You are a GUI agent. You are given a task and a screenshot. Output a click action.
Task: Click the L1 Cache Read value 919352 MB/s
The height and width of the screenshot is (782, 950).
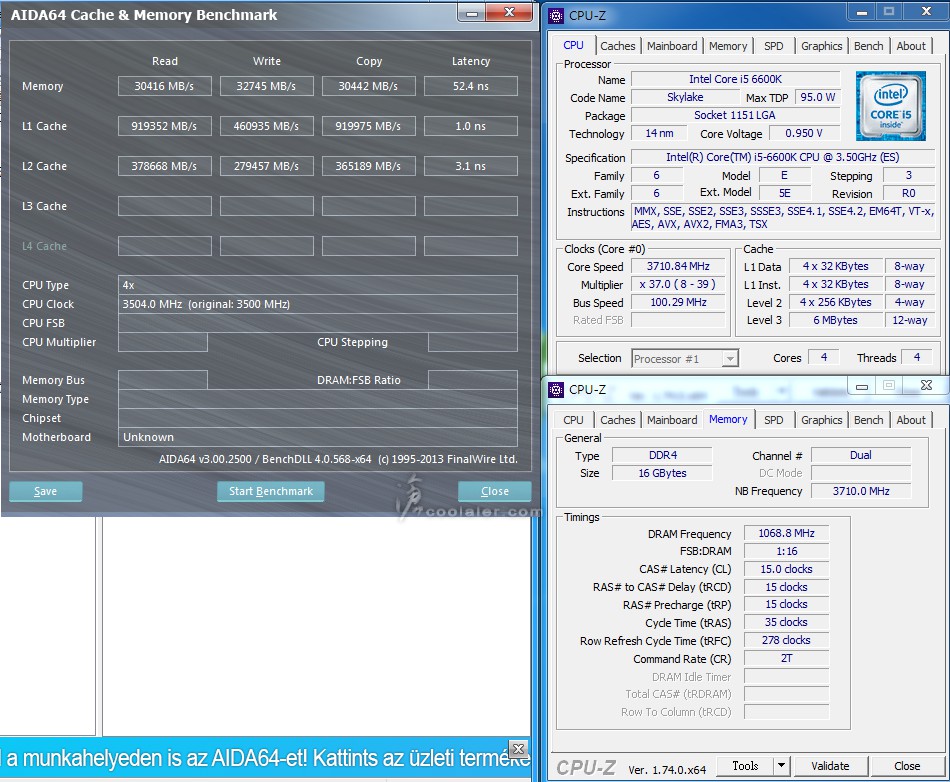pos(164,126)
